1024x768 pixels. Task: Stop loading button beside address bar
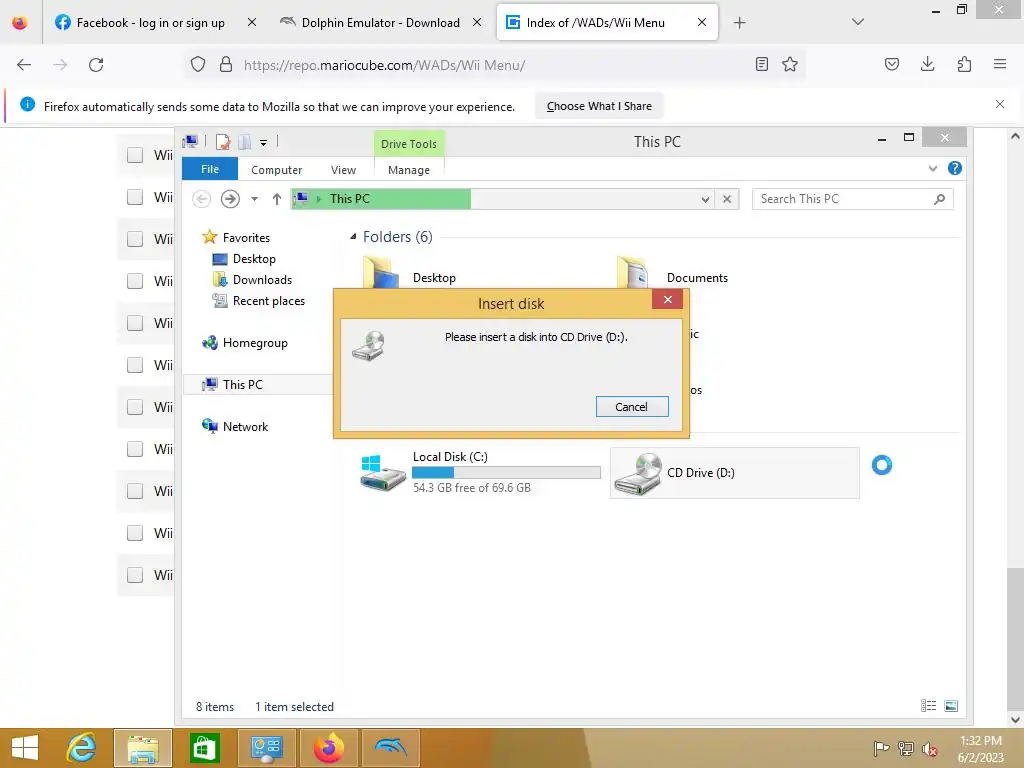click(x=727, y=199)
